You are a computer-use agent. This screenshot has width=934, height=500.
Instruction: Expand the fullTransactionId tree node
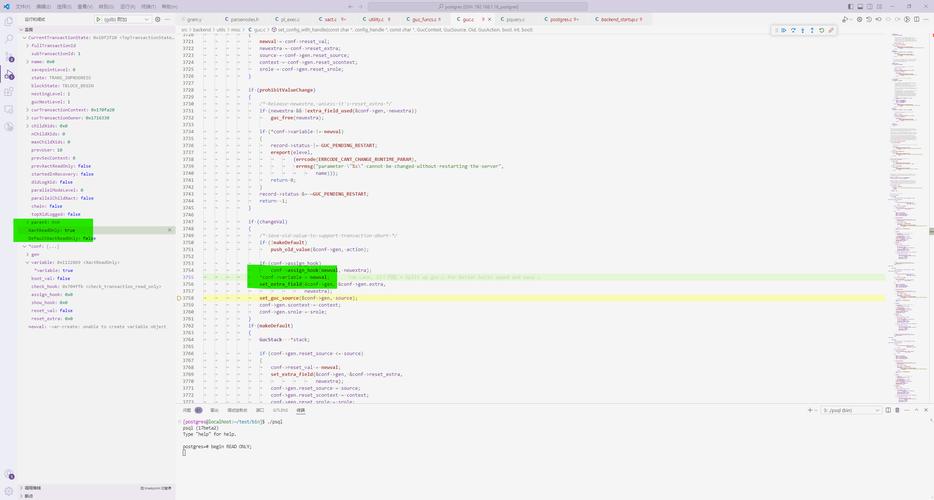coord(28,45)
